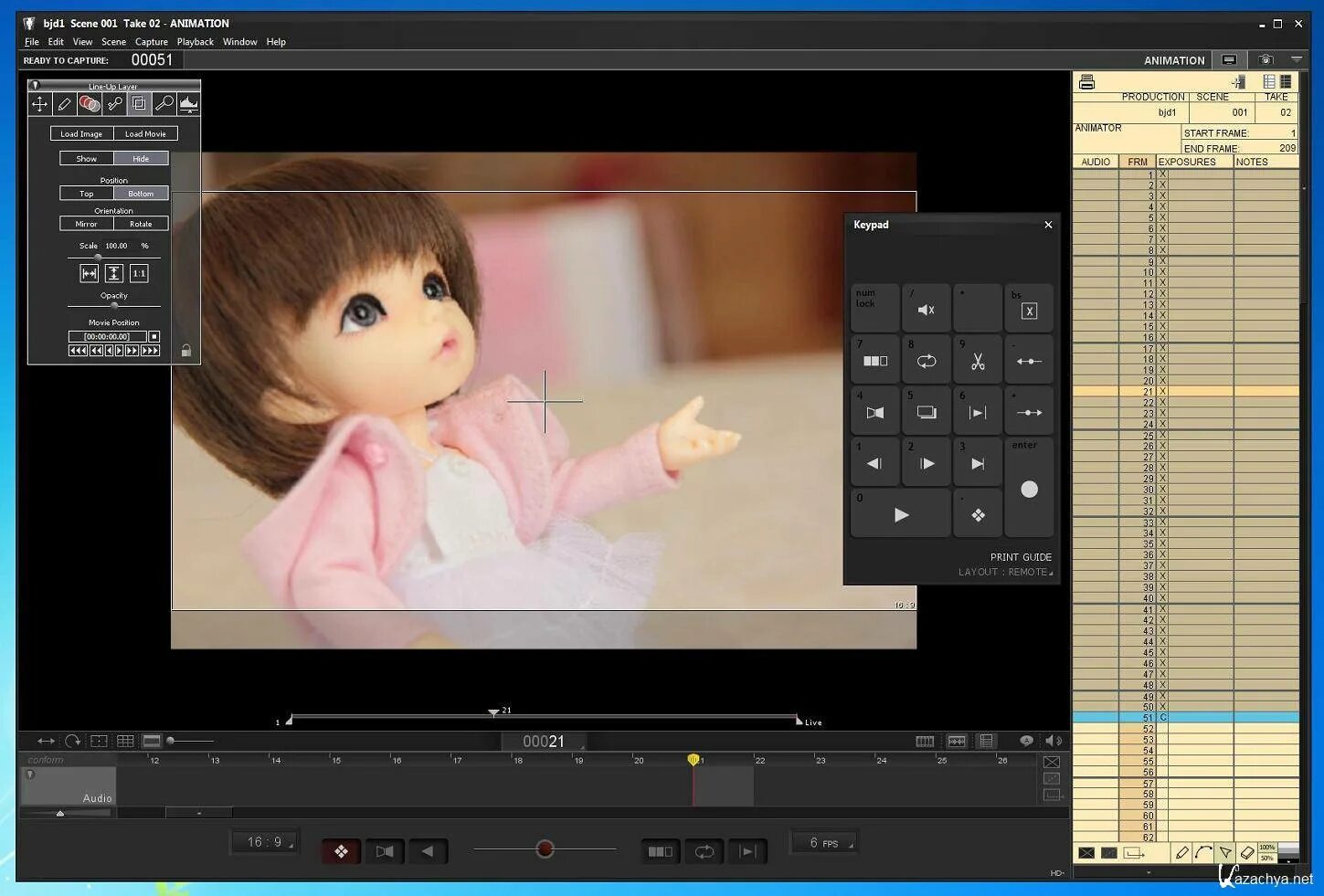Open the workspace dropdown arrow at top right
This screenshot has width=1324, height=896.
[x=1296, y=59]
